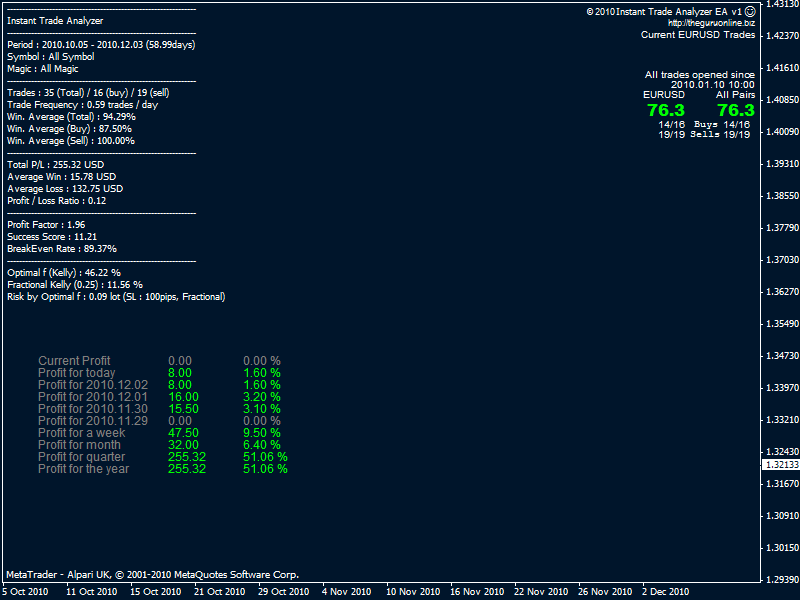Click Profit for the year percentage 51.06 %
Viewport: 800px width, 600px height.
[265, 469]
